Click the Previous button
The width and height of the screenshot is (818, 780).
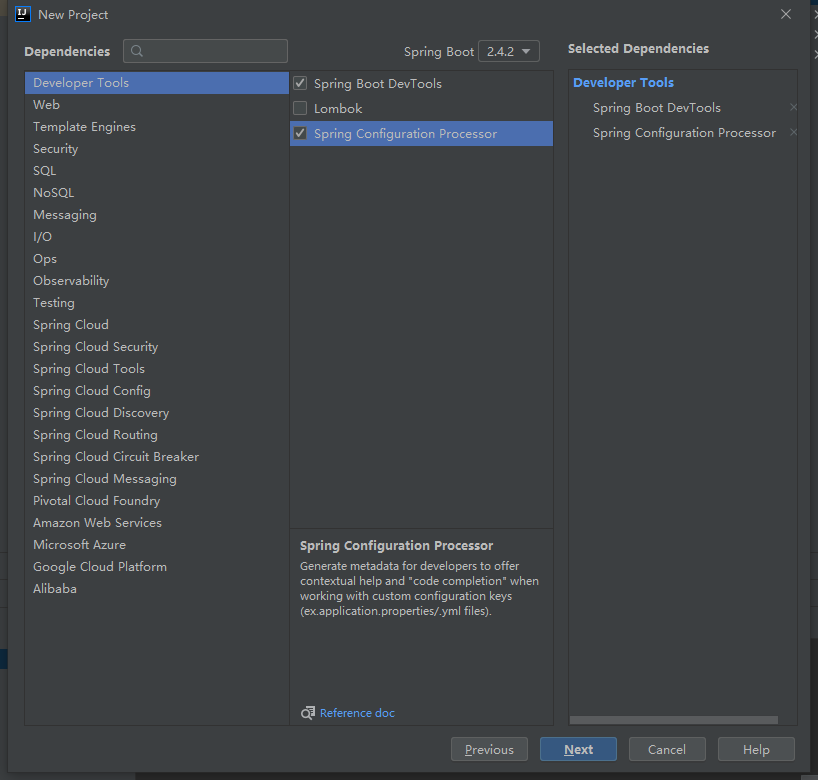click(489, 749)
